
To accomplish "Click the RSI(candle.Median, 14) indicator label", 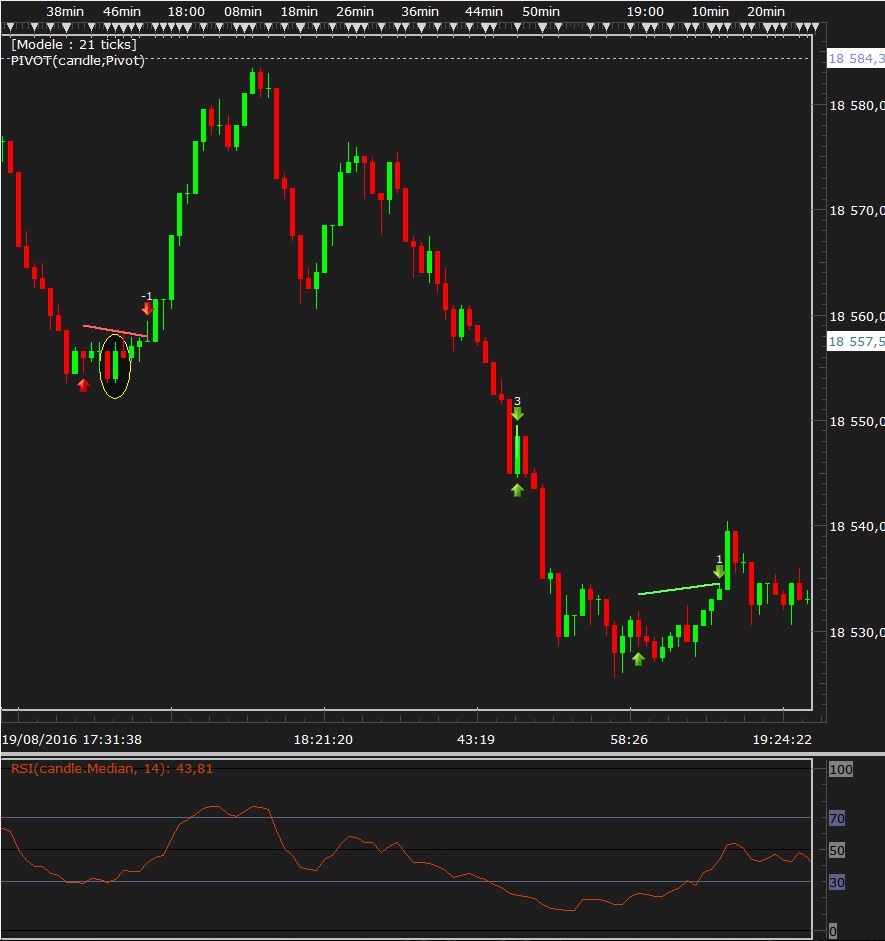I will pos(112,769).
